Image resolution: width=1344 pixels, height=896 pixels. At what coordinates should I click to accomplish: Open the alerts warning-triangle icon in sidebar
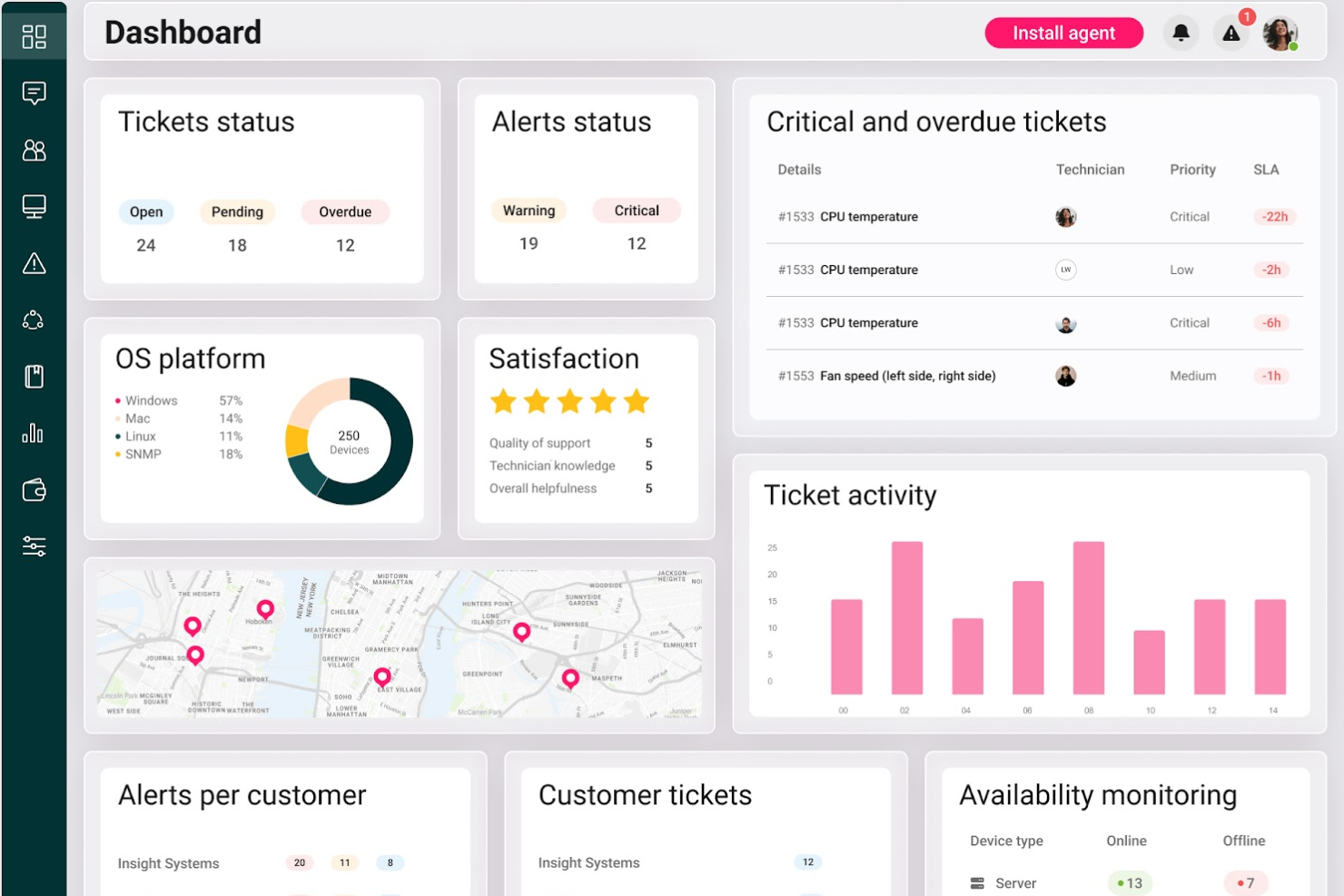(34, 263)
